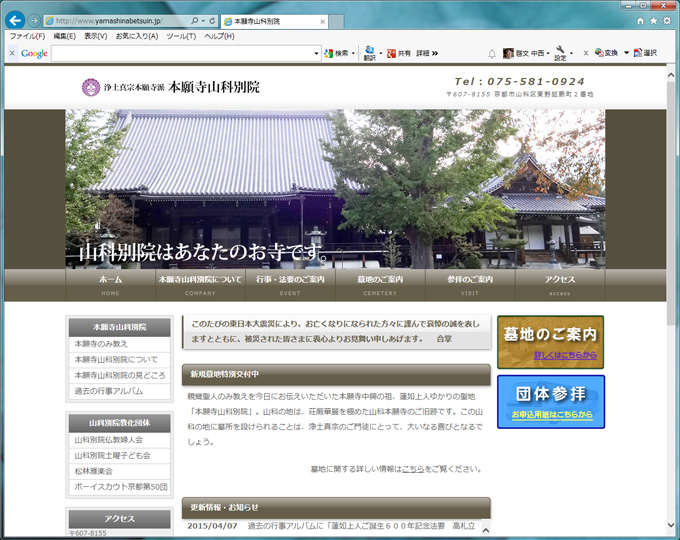Go to ホーム HOME navigation item
680x540 pixels.
tap(110, 285)
